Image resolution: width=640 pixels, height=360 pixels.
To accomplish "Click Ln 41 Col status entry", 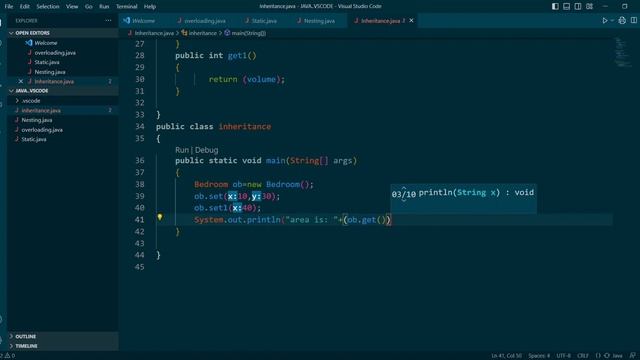I will (x=506, y=356).
